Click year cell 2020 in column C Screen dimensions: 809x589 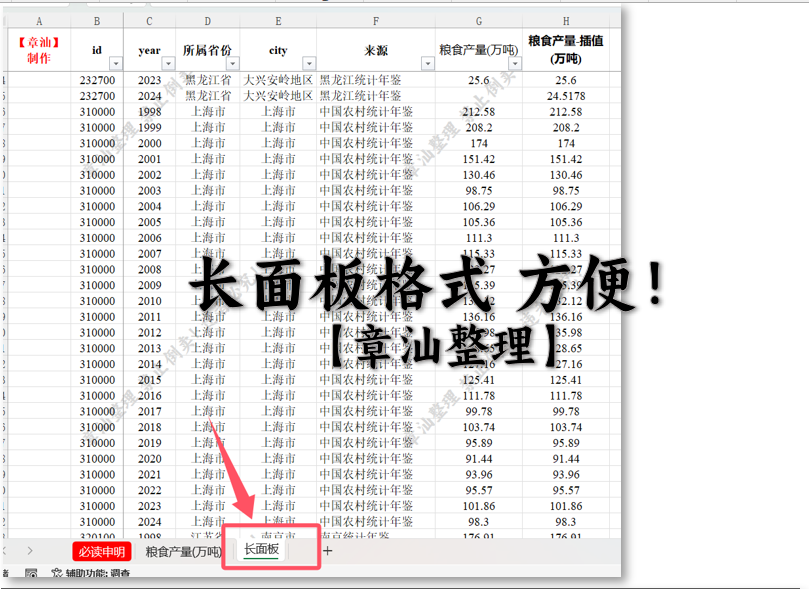tap(150, 459)
